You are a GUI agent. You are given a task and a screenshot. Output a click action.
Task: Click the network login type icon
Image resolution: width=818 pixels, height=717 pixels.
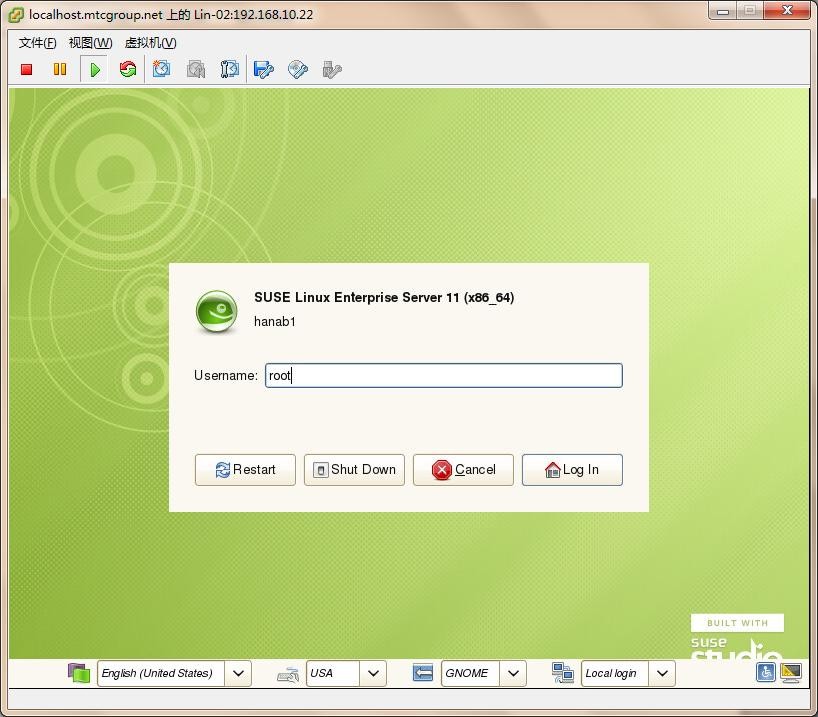tap(563, 673)
